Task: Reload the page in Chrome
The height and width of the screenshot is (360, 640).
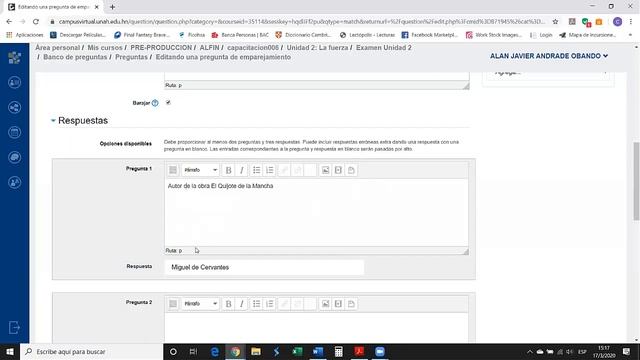Action: tap(36, 22)
